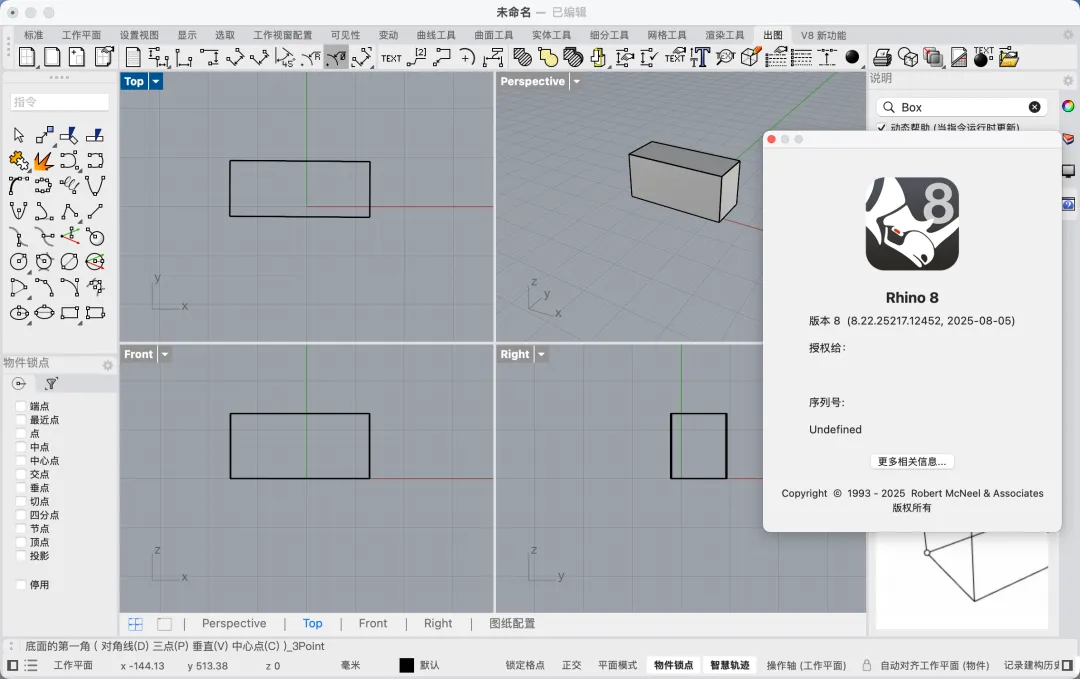Switch to the 图纸配置 layout tab
Viewport: 1080px width, 679px height.
[512, 623]
